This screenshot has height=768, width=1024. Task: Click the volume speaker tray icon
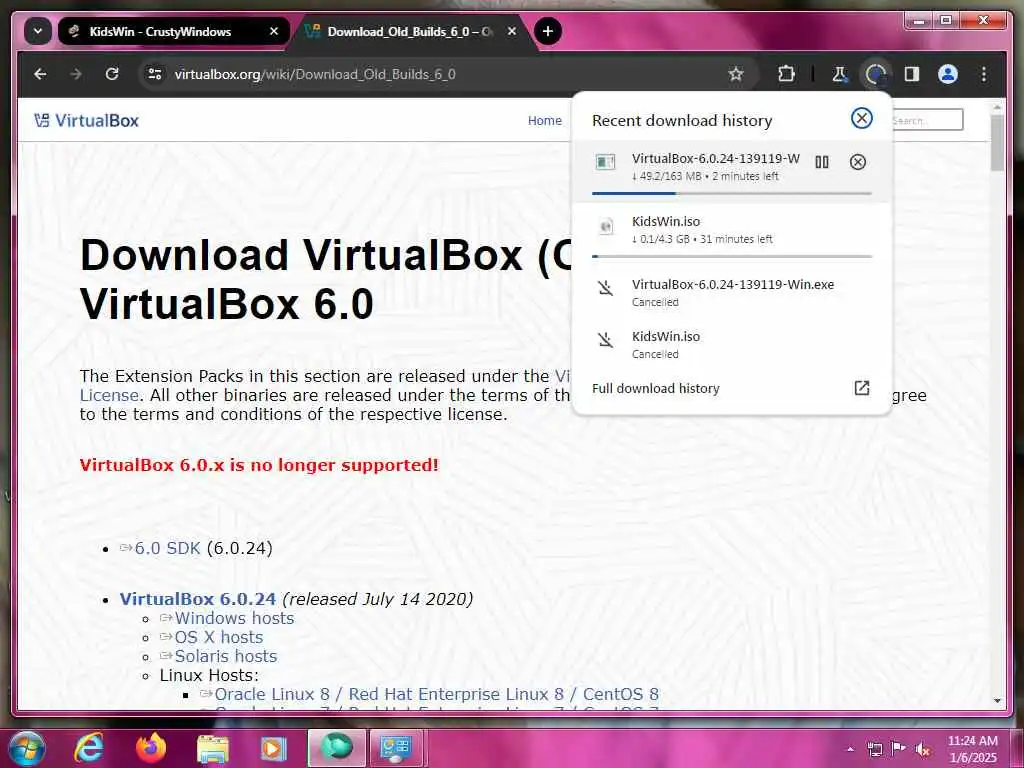click(x=923, y=749)
